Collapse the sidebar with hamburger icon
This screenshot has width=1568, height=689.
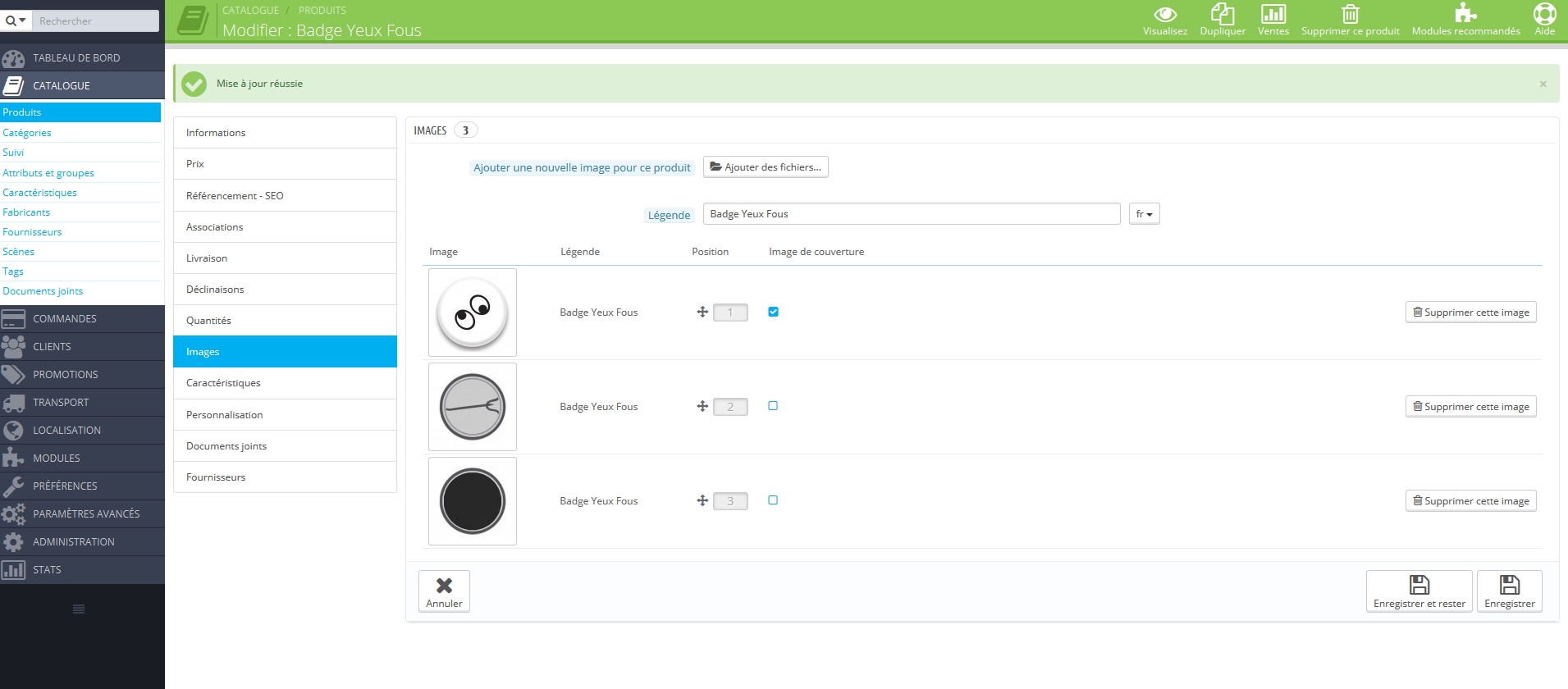[79, 609]
